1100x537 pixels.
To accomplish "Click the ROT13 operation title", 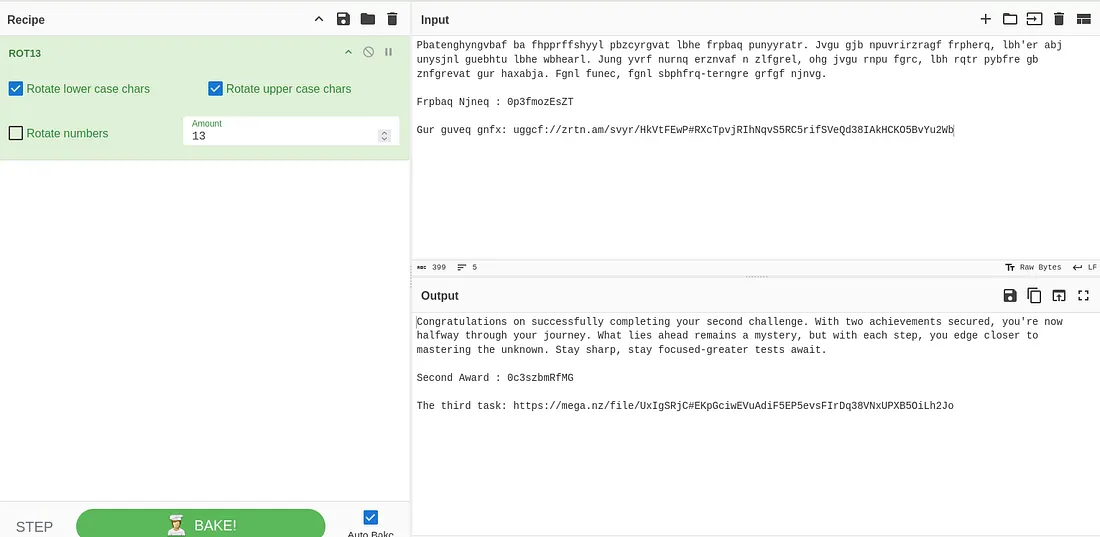I will pyautogui.click(x=25, y=53).
